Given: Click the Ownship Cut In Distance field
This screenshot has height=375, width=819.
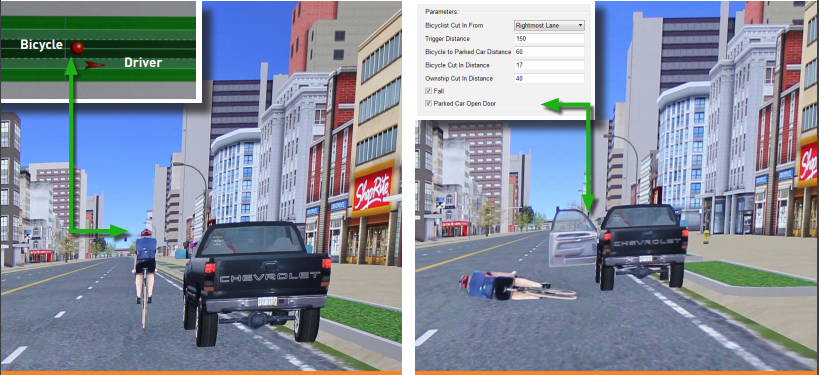Looking at the screenshot, I should click(x=549, y=78).
